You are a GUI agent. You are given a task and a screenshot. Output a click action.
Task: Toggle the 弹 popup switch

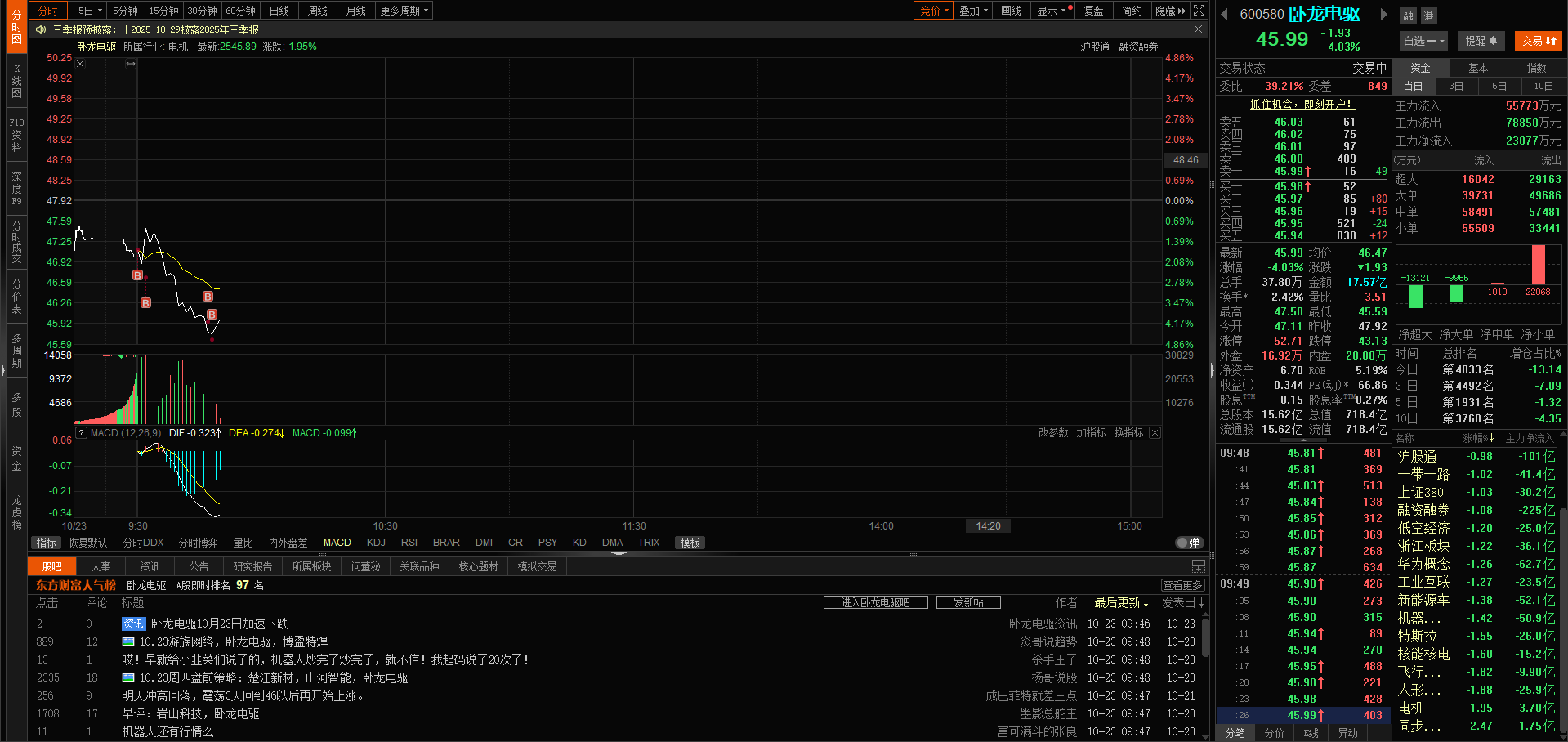click(x=1188, y=543)
